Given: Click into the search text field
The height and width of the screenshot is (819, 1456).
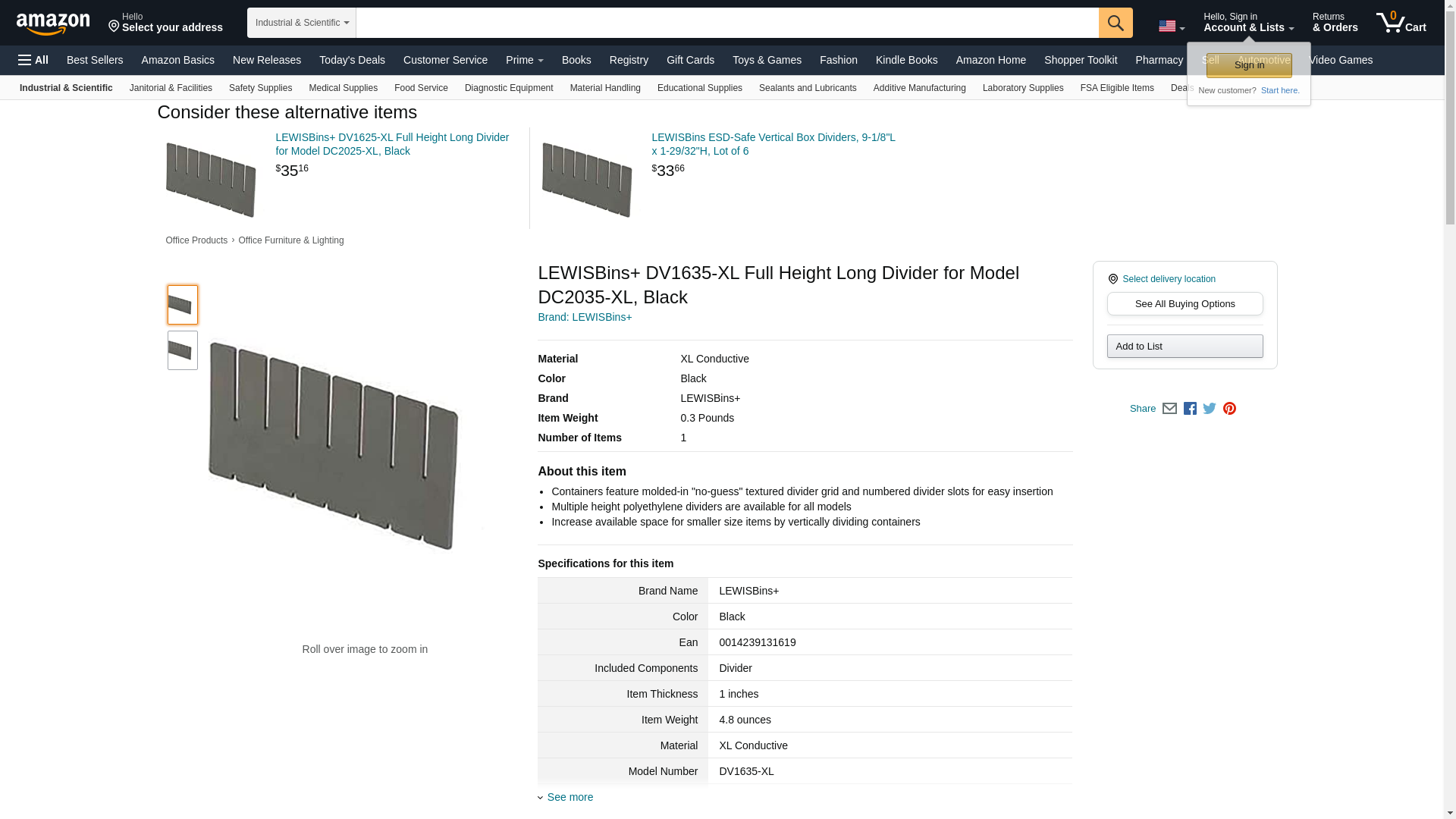Looking at the screenshot, I should click(x=726, y=23).
